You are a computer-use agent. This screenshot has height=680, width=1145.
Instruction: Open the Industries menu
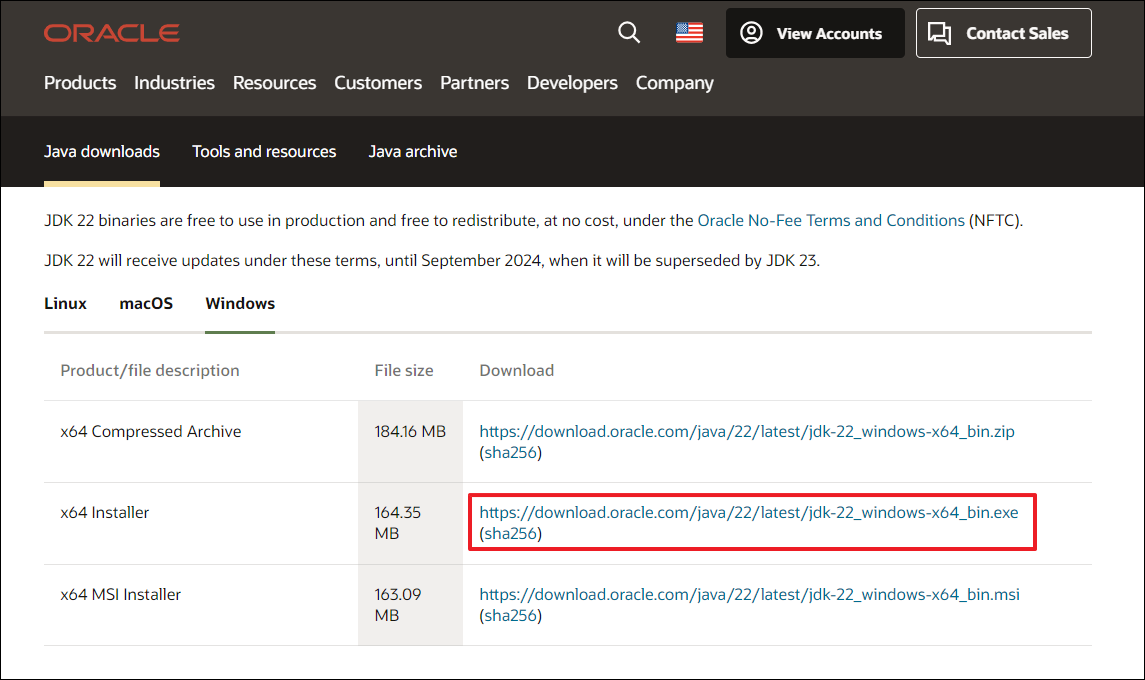point(174,83)
